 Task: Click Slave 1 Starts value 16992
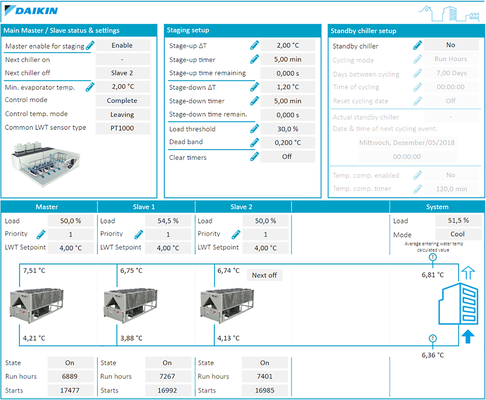168,390
